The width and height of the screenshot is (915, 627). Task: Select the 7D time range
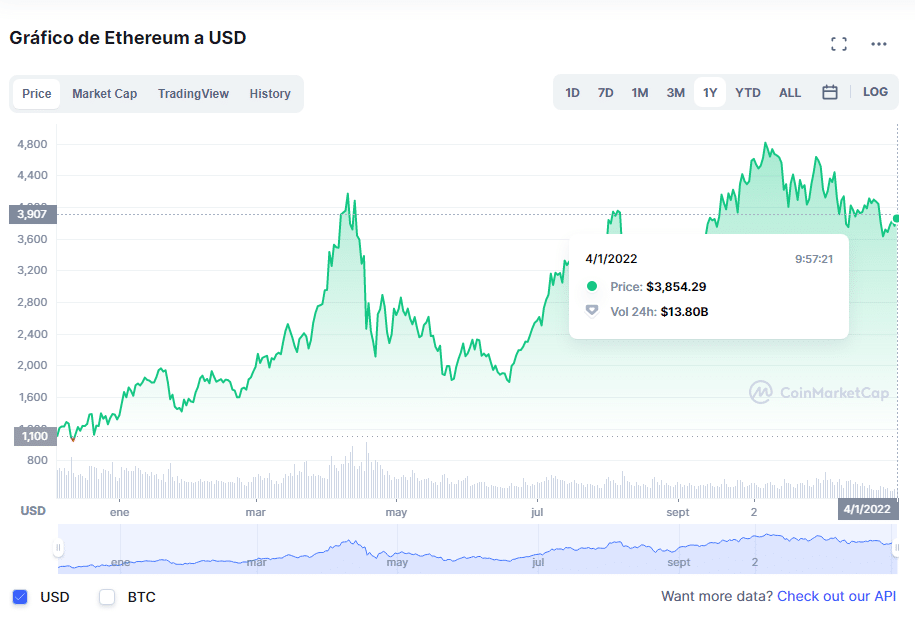coord(605,92)
